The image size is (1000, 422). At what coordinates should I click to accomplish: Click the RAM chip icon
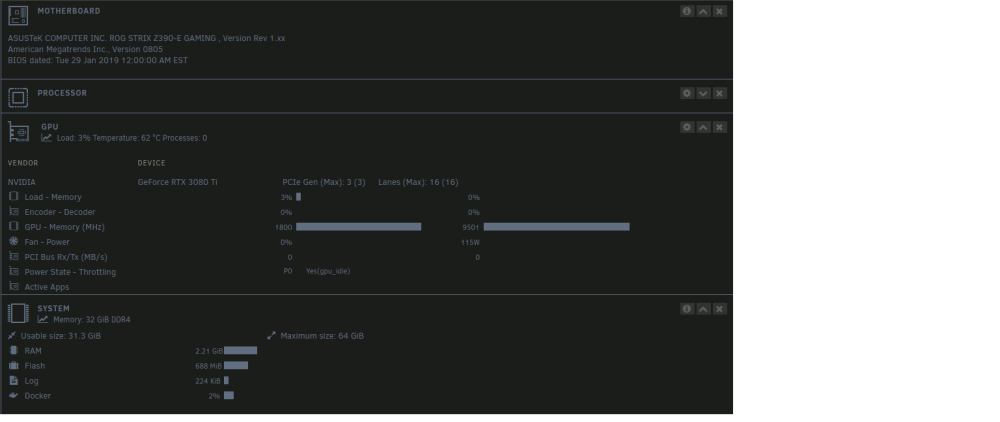[x=13, y=350]
